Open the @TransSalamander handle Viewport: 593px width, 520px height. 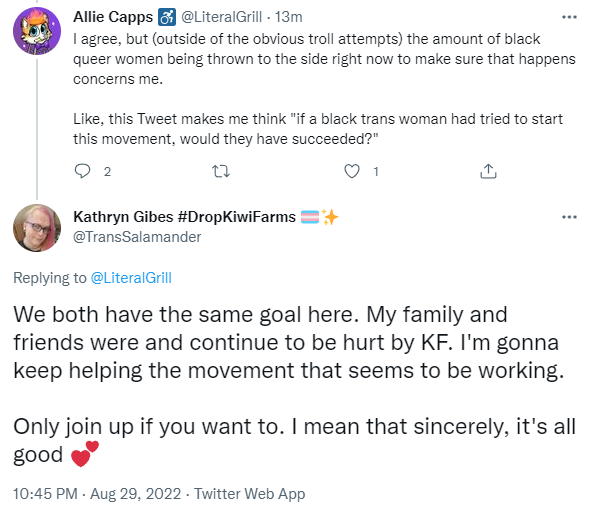(x=137, y=237)
